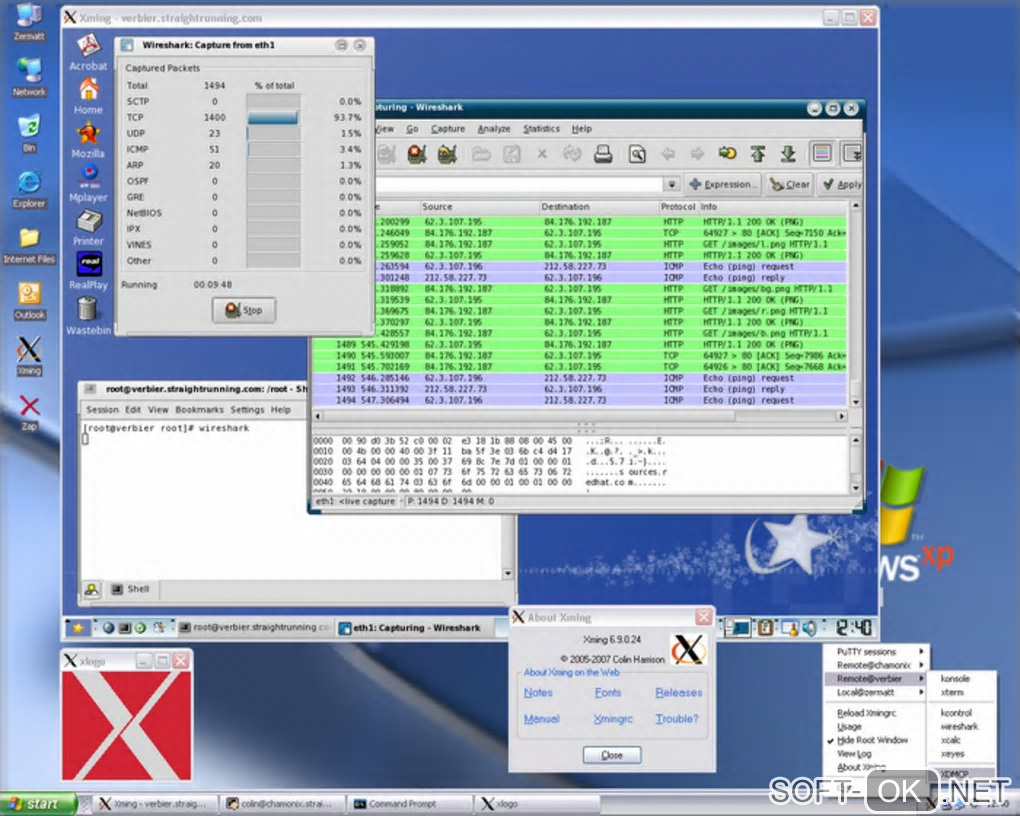Open the Explorer desktop icon

pos(29,189)
